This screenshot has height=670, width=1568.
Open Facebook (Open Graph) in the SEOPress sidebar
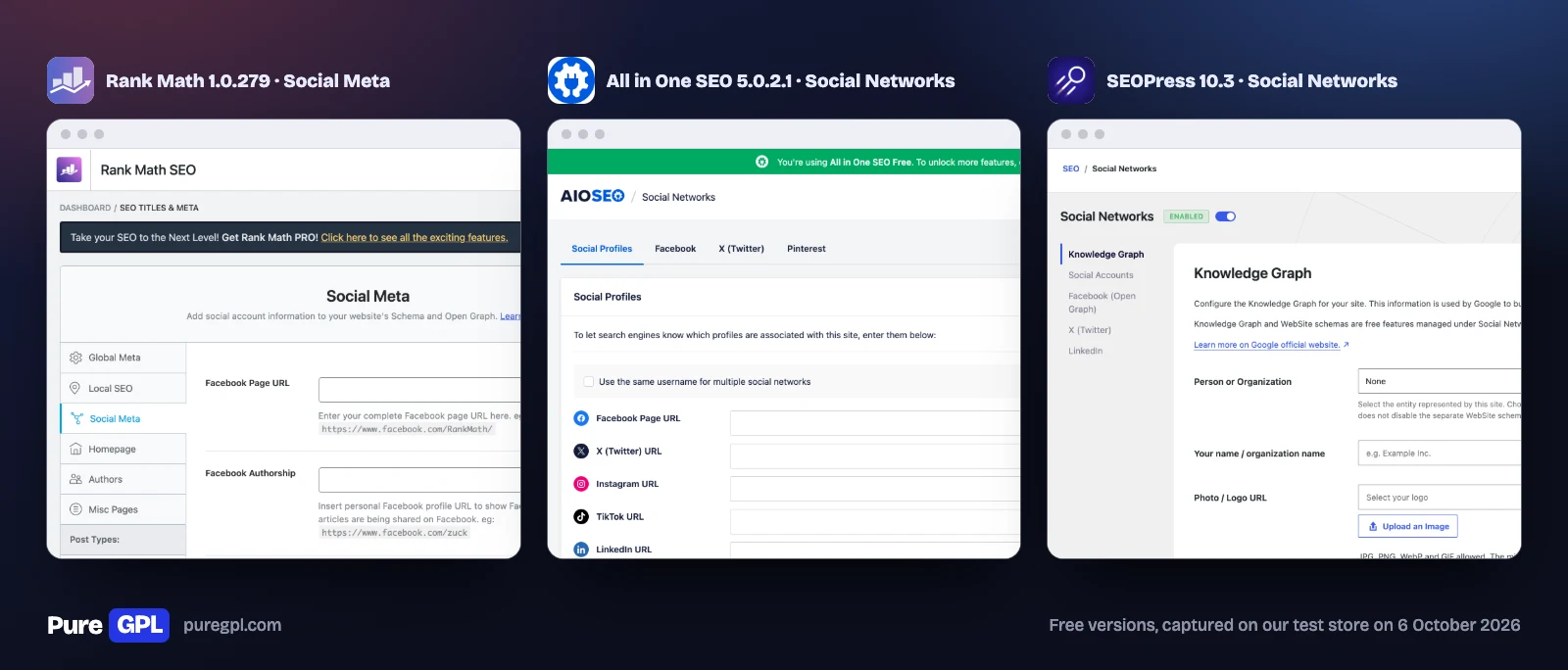point(1102,303)
